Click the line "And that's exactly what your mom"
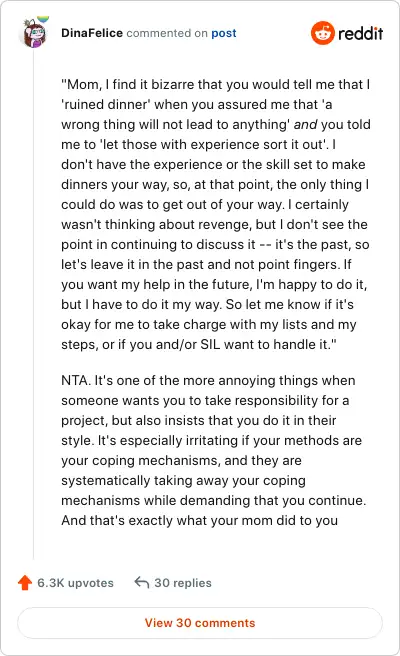This screenshot has width=400, height=656. [x=199, y=520]
